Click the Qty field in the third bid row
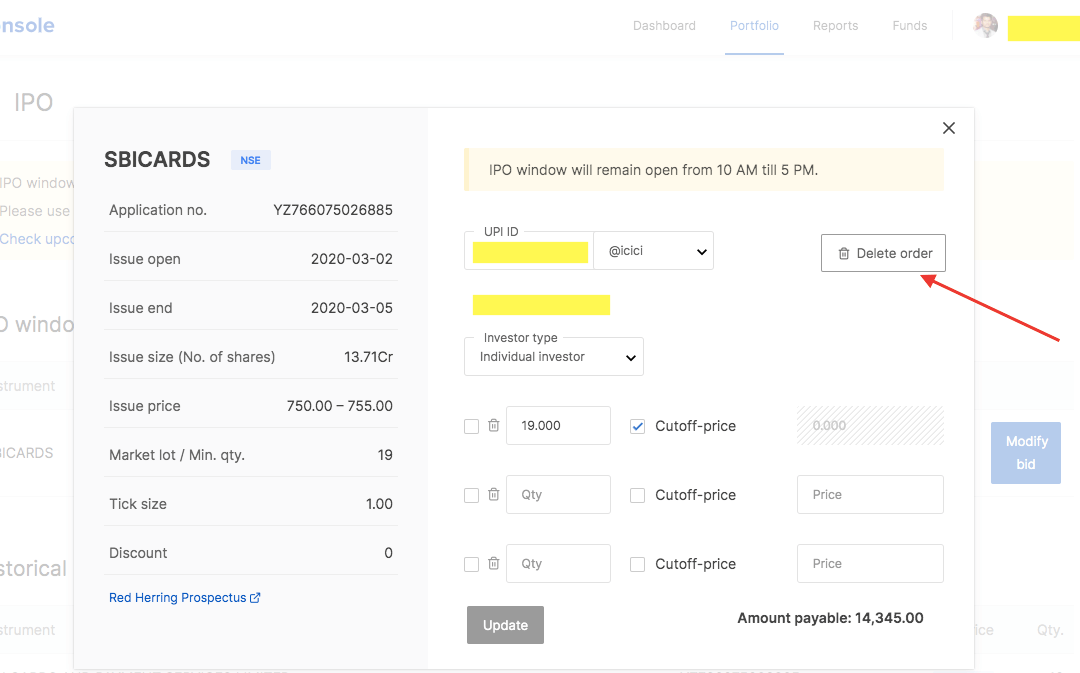Viewport: 1080px width, 673px height. (558, 563)
